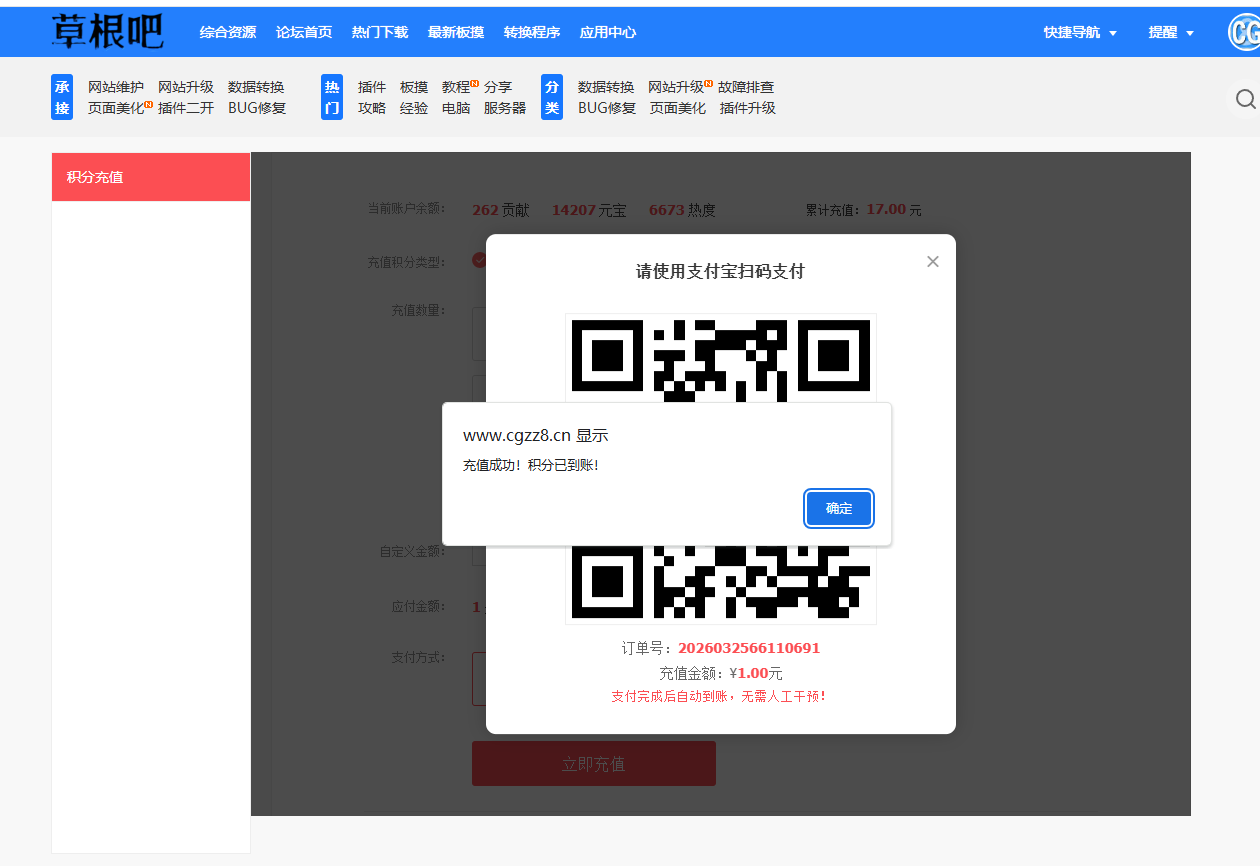The image size is (1260, 866).
Task: Click the 承接 blue category badge
Action: [62, 97]
